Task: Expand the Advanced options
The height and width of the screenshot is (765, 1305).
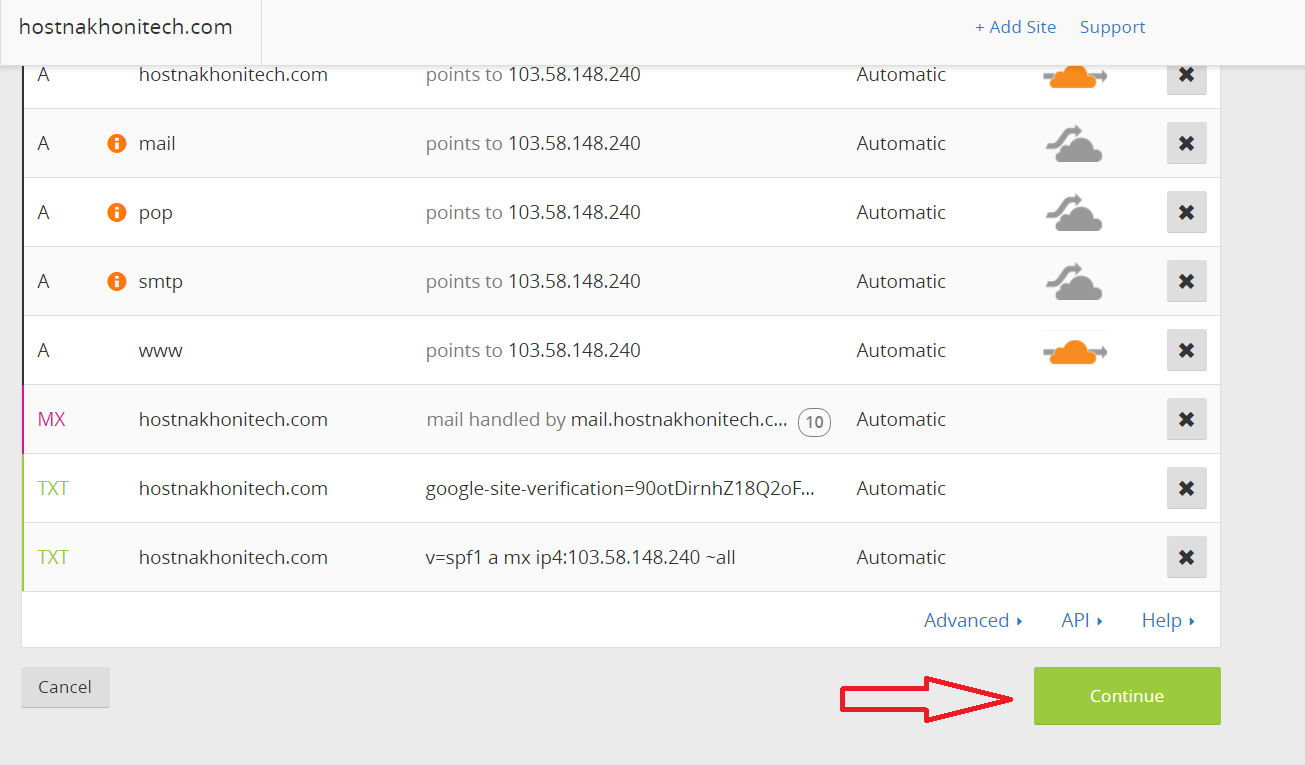Action: [x=973, y=621]
